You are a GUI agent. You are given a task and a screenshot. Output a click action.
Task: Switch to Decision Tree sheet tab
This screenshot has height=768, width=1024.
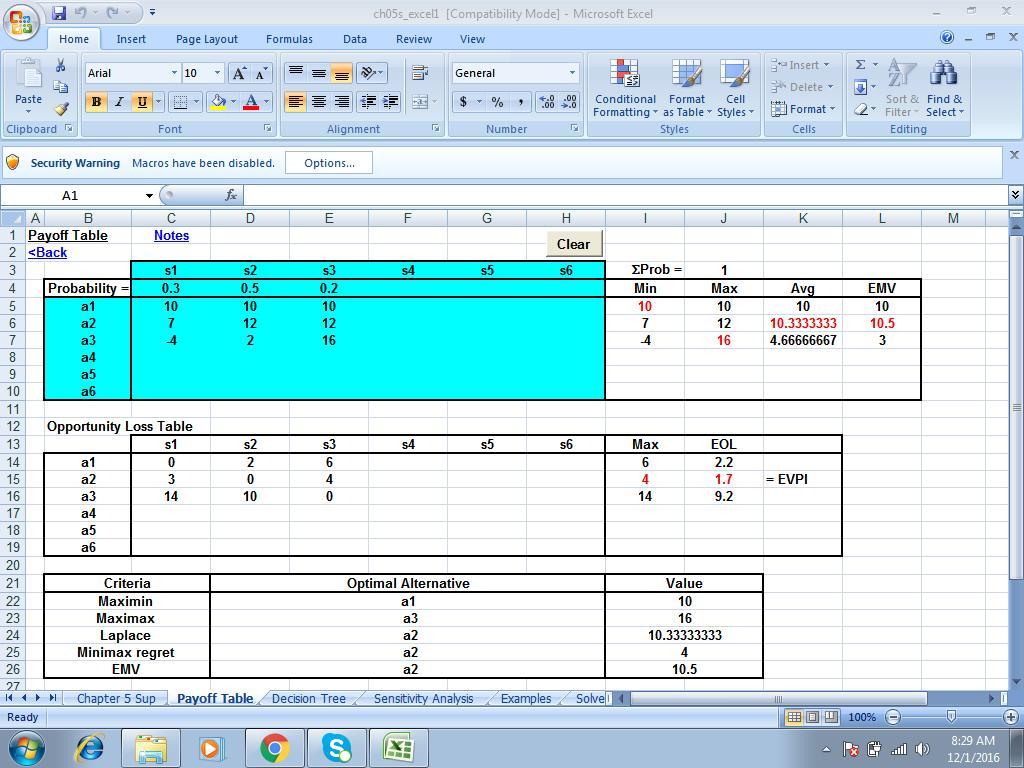click(x=308, y=699)
